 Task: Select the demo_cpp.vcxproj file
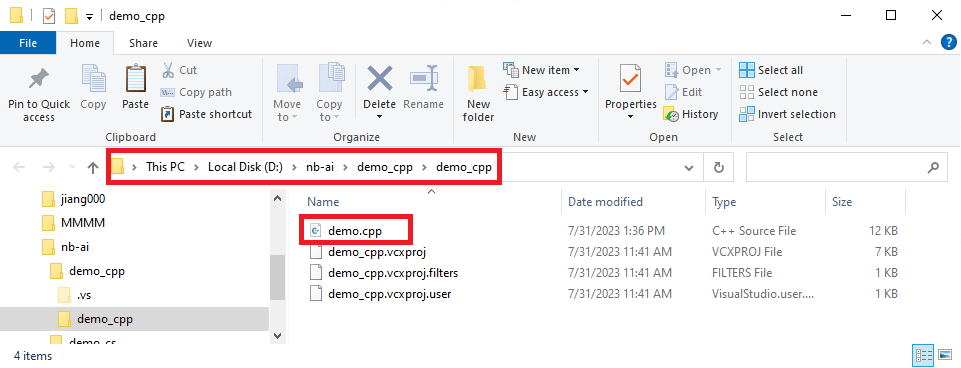[377, 251]
